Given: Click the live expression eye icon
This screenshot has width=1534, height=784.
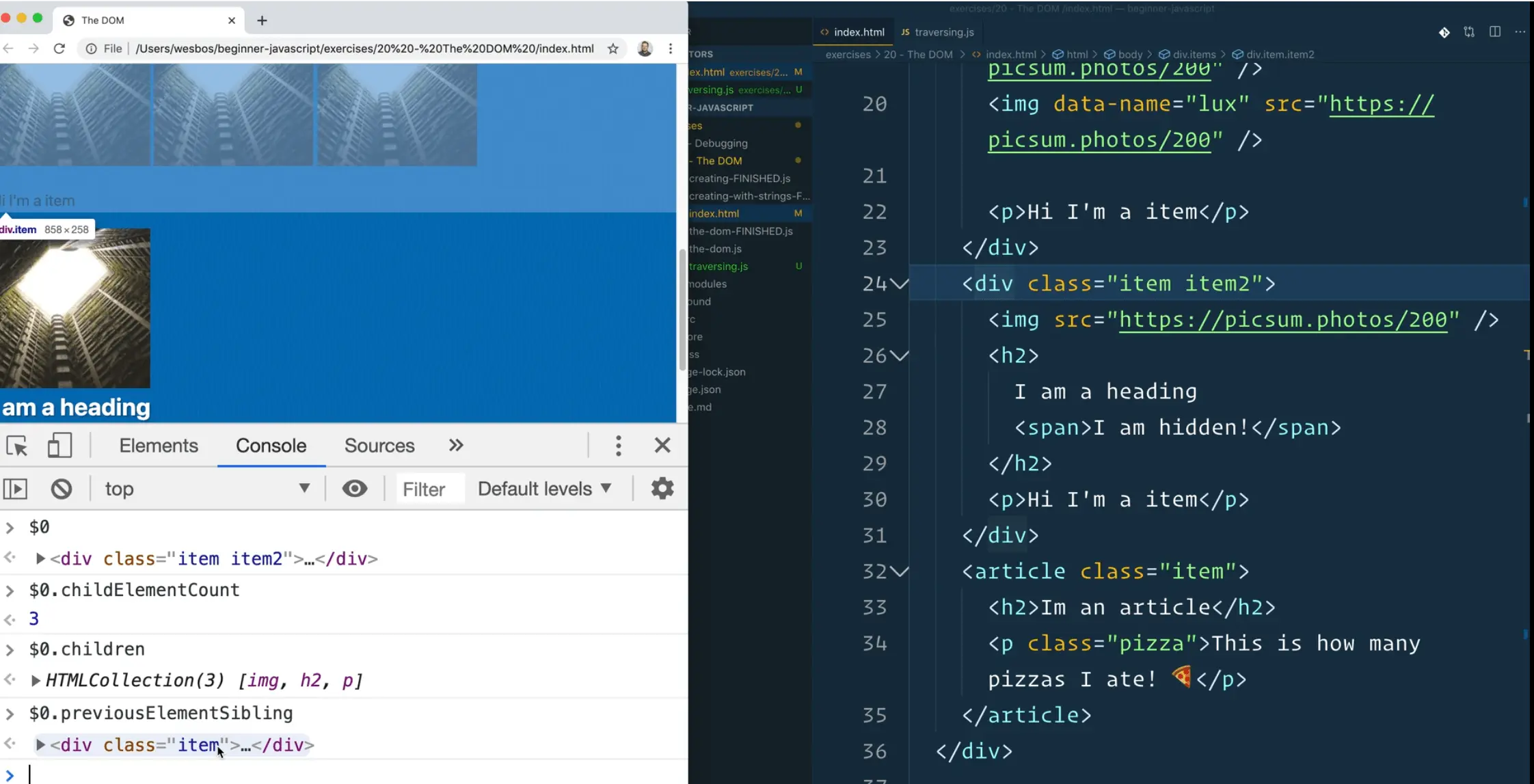Looking at the screenshot, I should (355, 489).
